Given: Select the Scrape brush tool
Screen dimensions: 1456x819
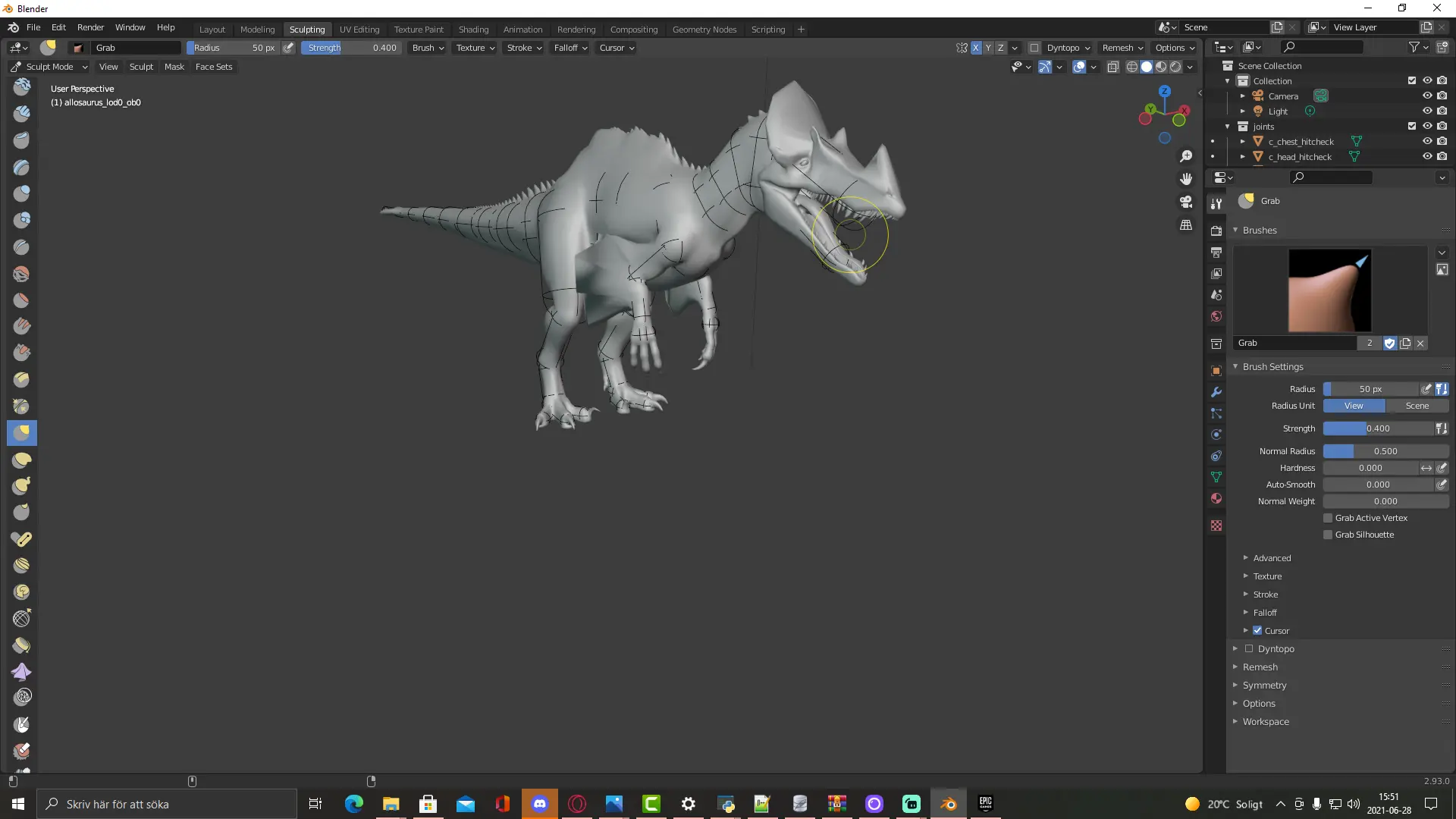Looking at the screenshot, I should click(21, 353).
